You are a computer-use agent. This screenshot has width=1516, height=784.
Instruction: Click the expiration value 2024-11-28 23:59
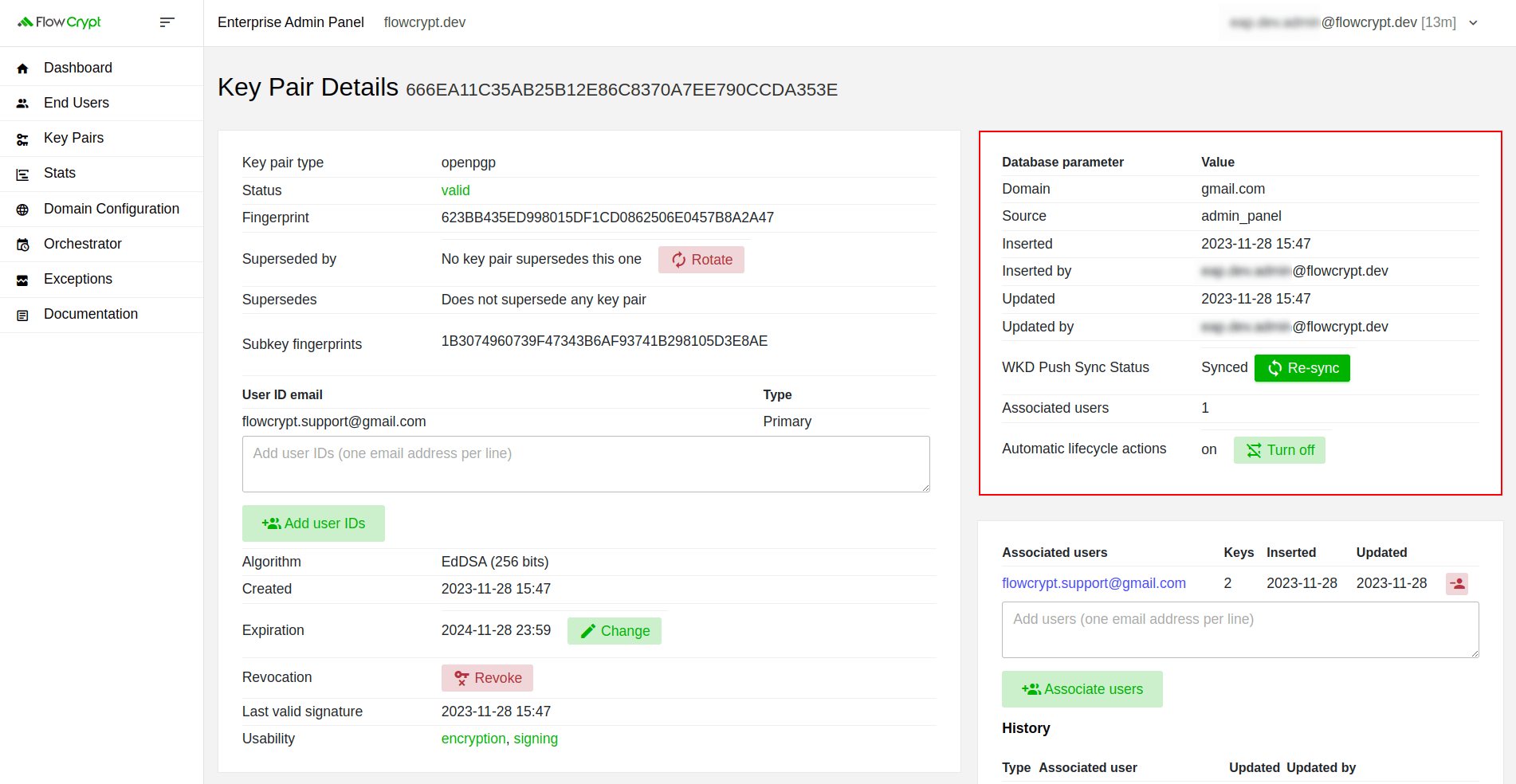coord(496,630)
